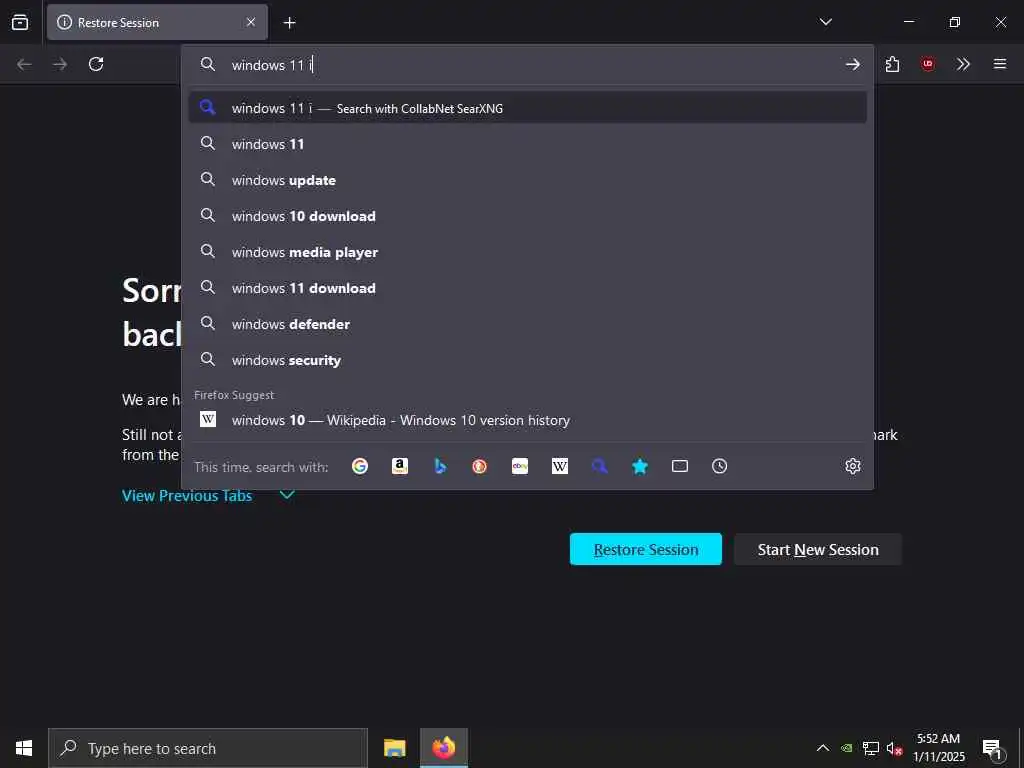Search this time with eBay
This screenshot has width=1024, height=768.
[x=520, y=466]
